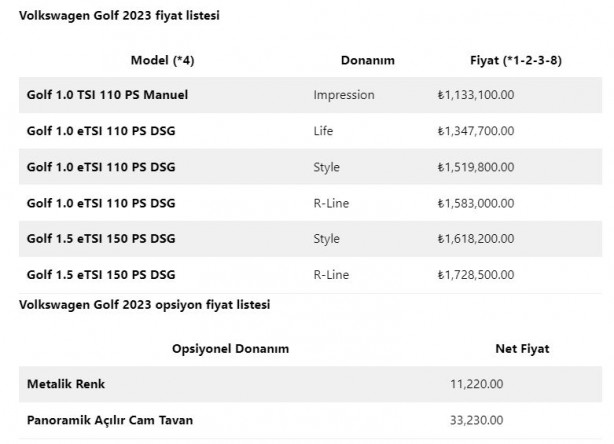Click the "Net Fiyat" column header
Viewport: 614px width, 444px height.
pos(522,348)
